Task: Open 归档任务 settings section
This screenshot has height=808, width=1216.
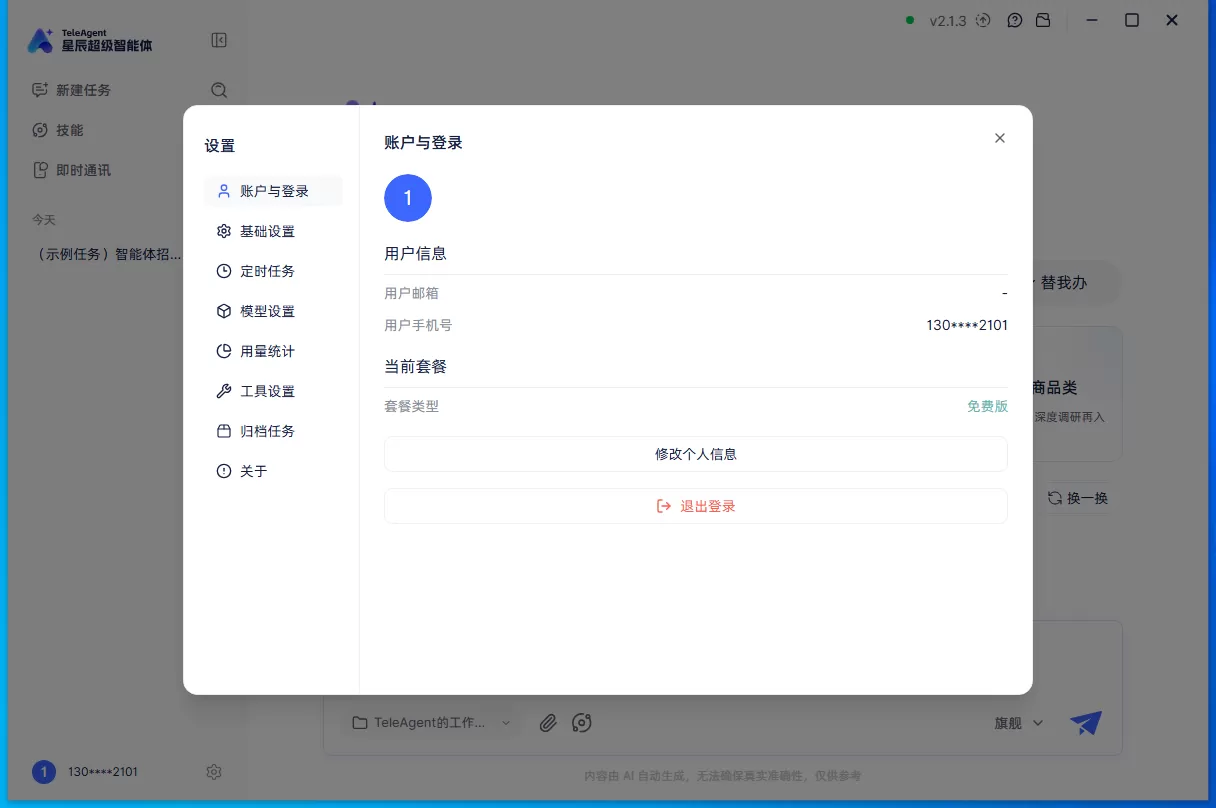Action: pos(273,431)
